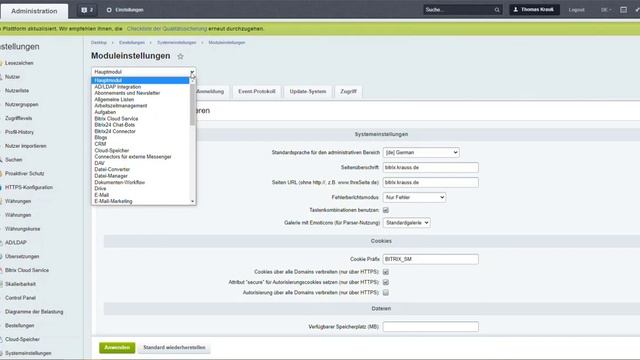Open the Update-System tab
The width and height of the screenshot is (640, 360).
pos(308,91)
